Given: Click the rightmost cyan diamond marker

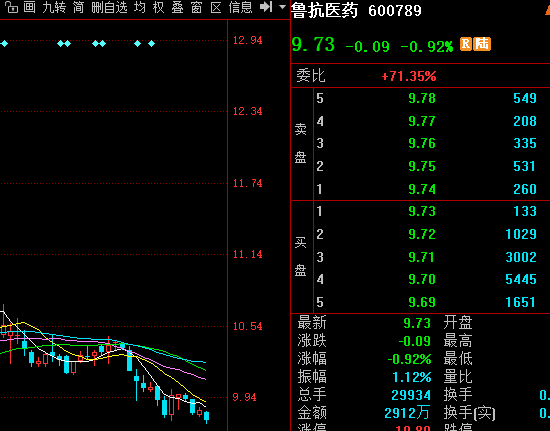Looking at the screenshot, I should pyautogui.click(x=152, y=43).
